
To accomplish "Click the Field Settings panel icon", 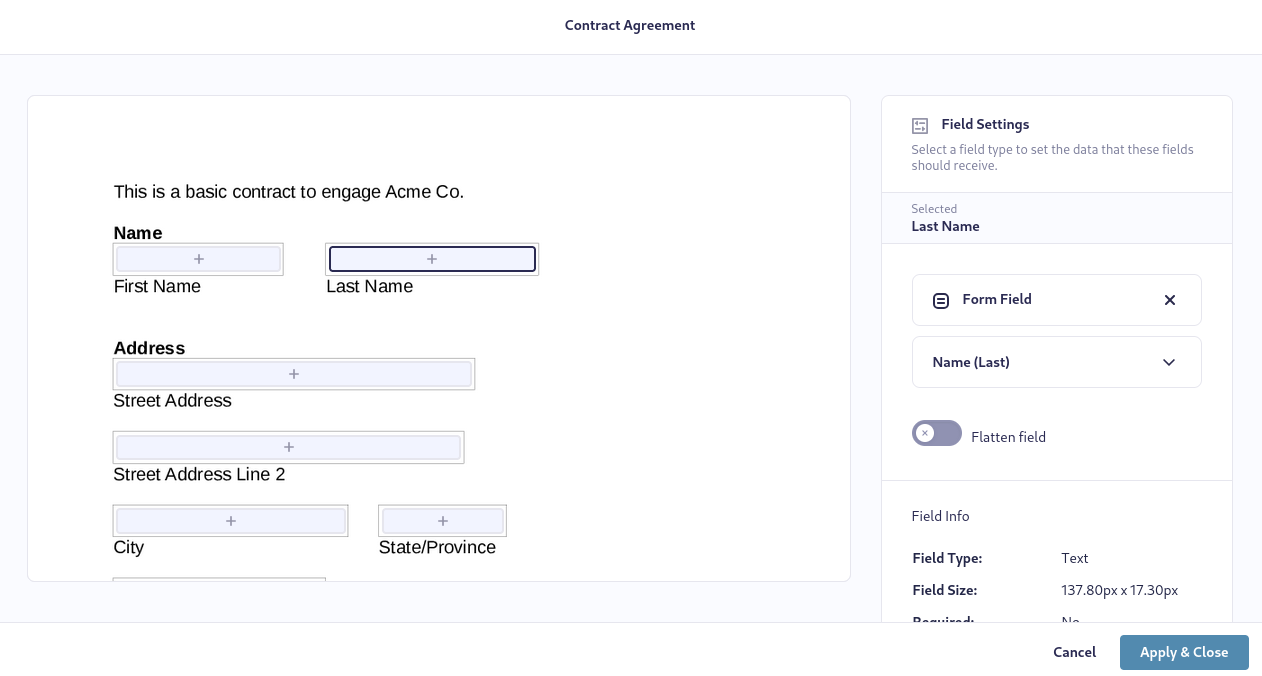I will (x=919, y=125).
